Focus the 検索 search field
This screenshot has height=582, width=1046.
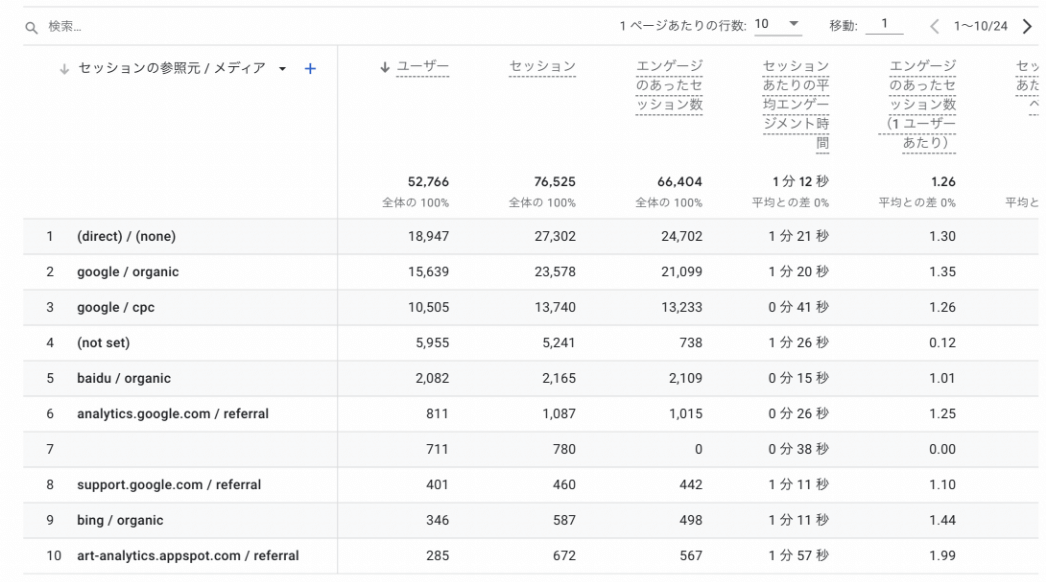click(65, 27)
